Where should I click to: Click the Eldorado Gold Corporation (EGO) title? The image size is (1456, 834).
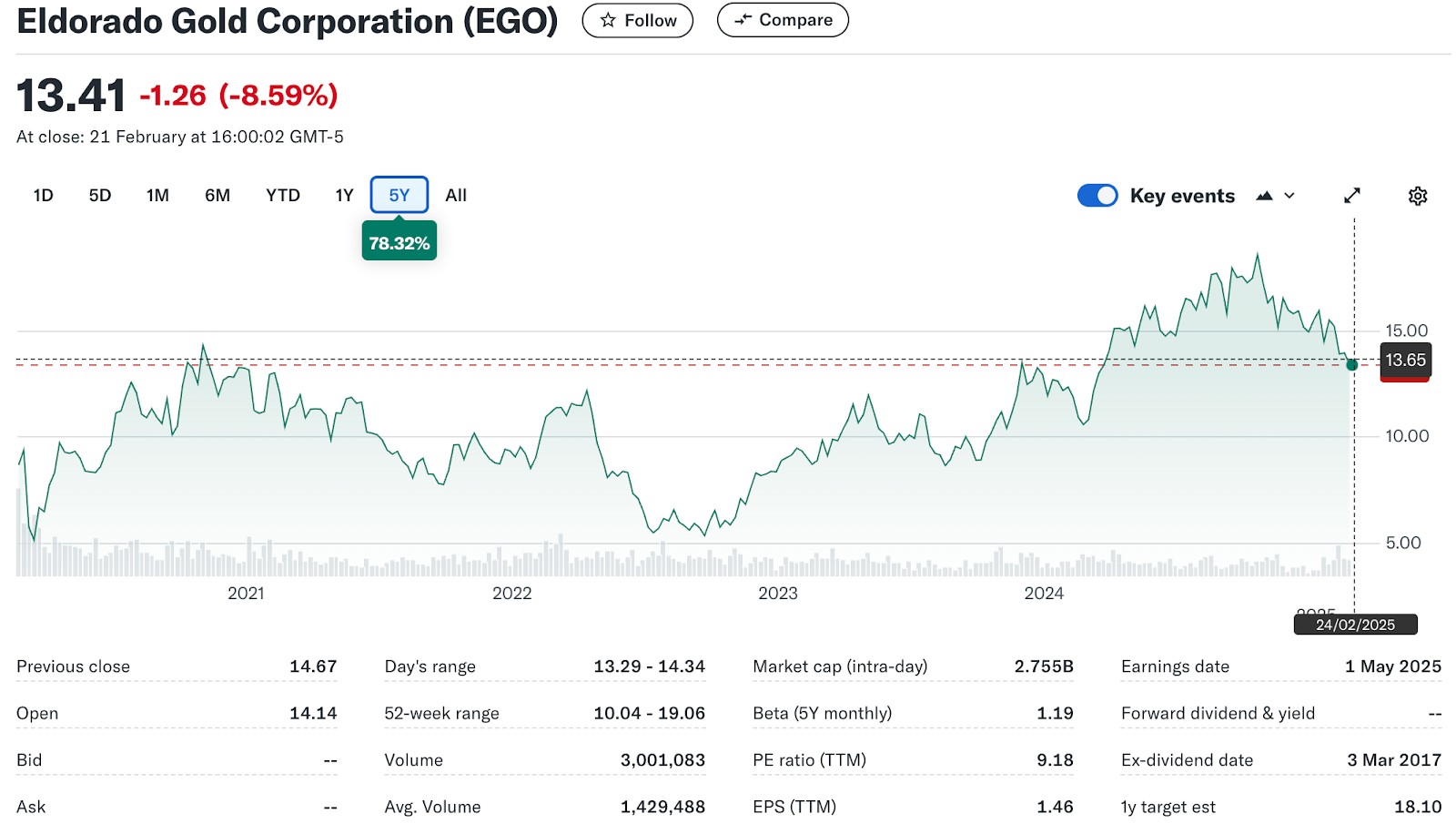pos(288,21)
